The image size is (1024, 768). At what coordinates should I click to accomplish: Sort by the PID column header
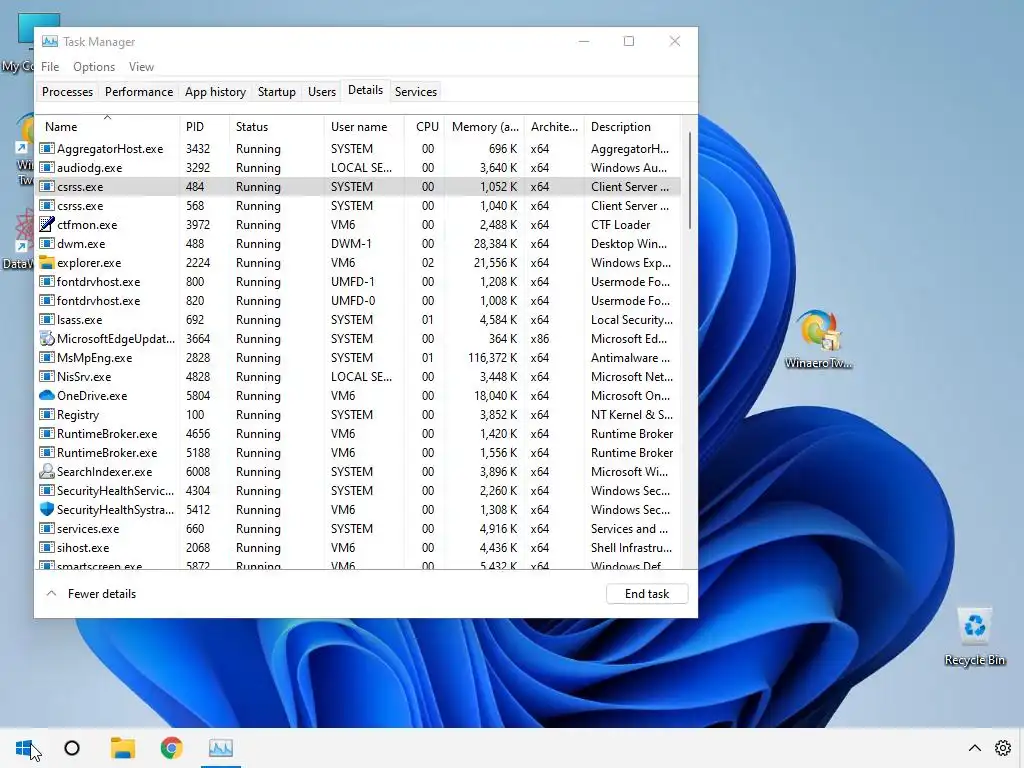[x=204, y=127]
